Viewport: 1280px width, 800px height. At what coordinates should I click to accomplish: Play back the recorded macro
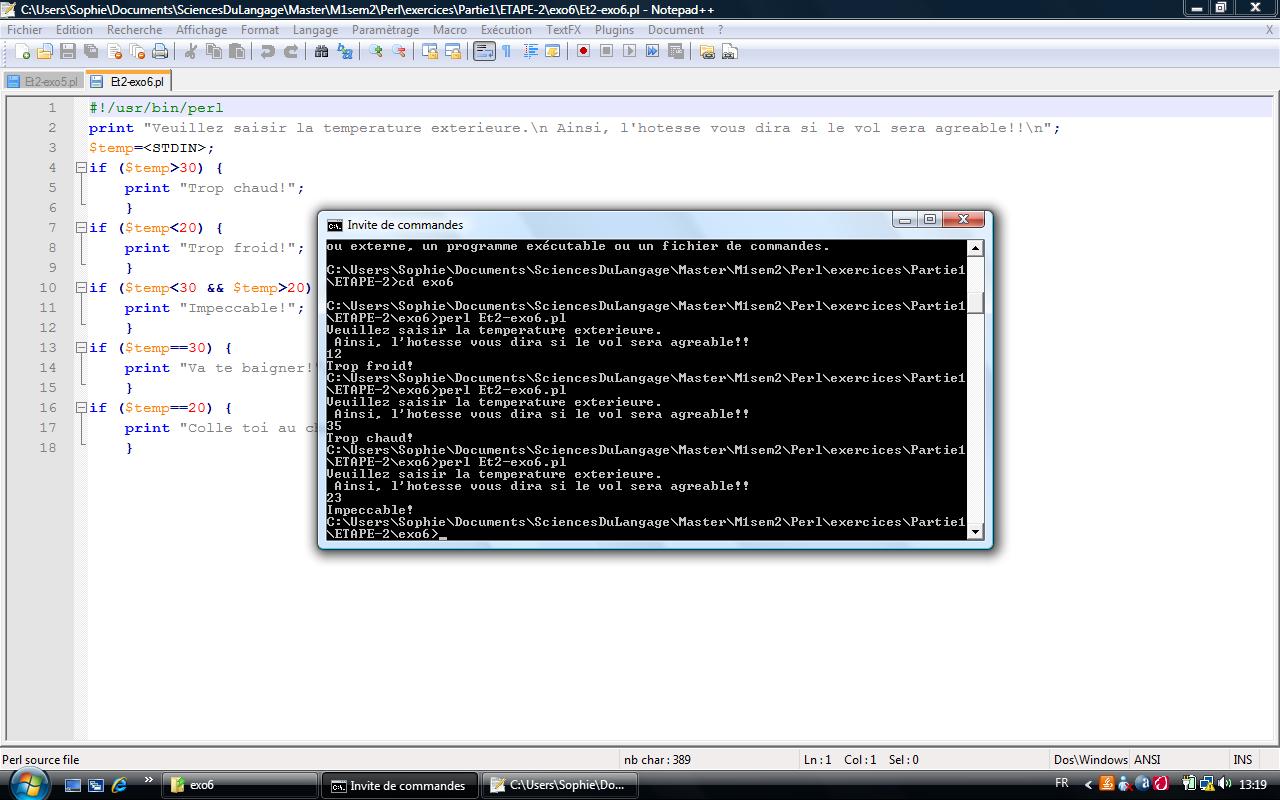click(x=629, y=52)
